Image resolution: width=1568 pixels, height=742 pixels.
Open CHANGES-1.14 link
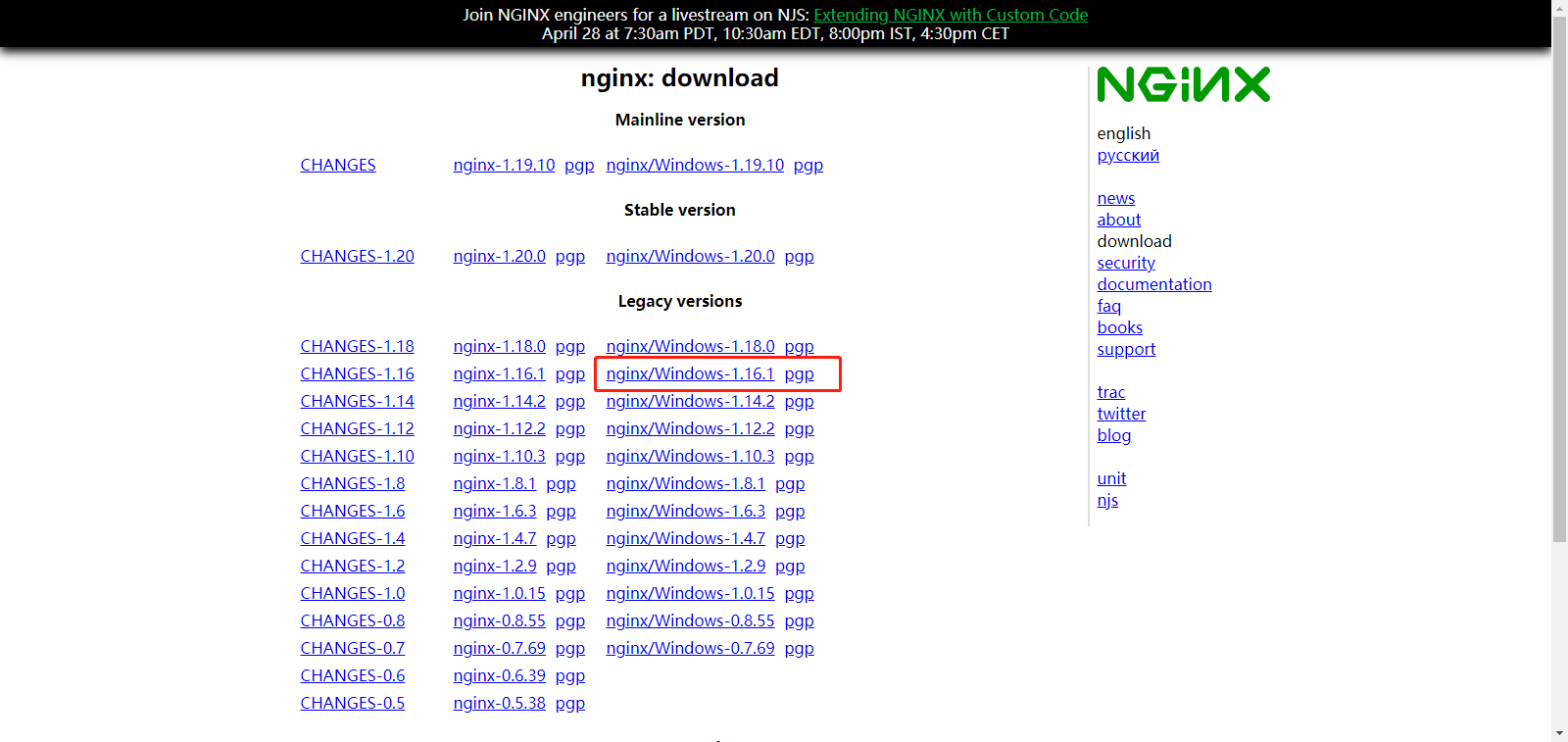[x=357, y=401]
